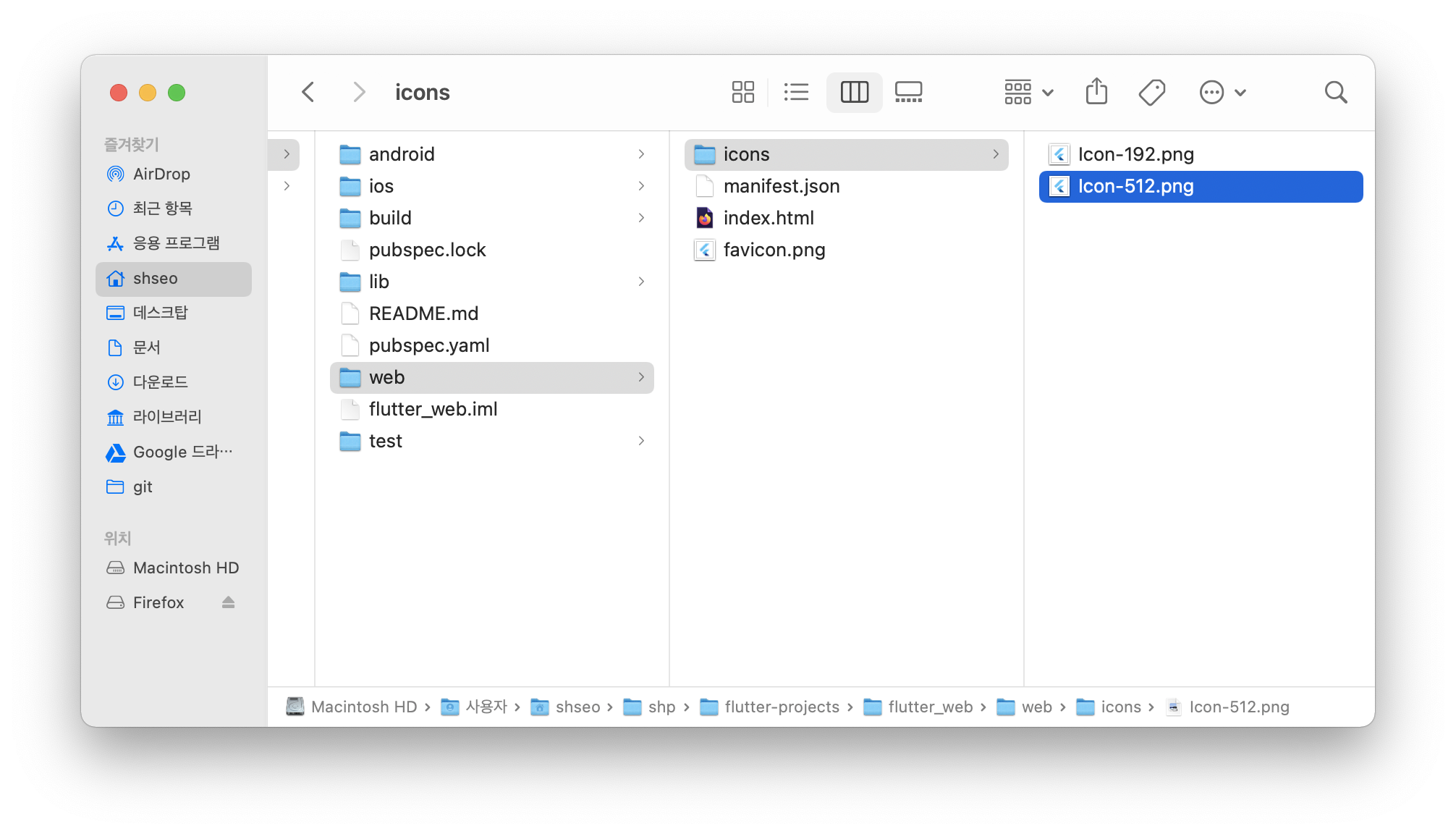
Task: Open the group-by options dropdown
Action: click(1028, 92)
